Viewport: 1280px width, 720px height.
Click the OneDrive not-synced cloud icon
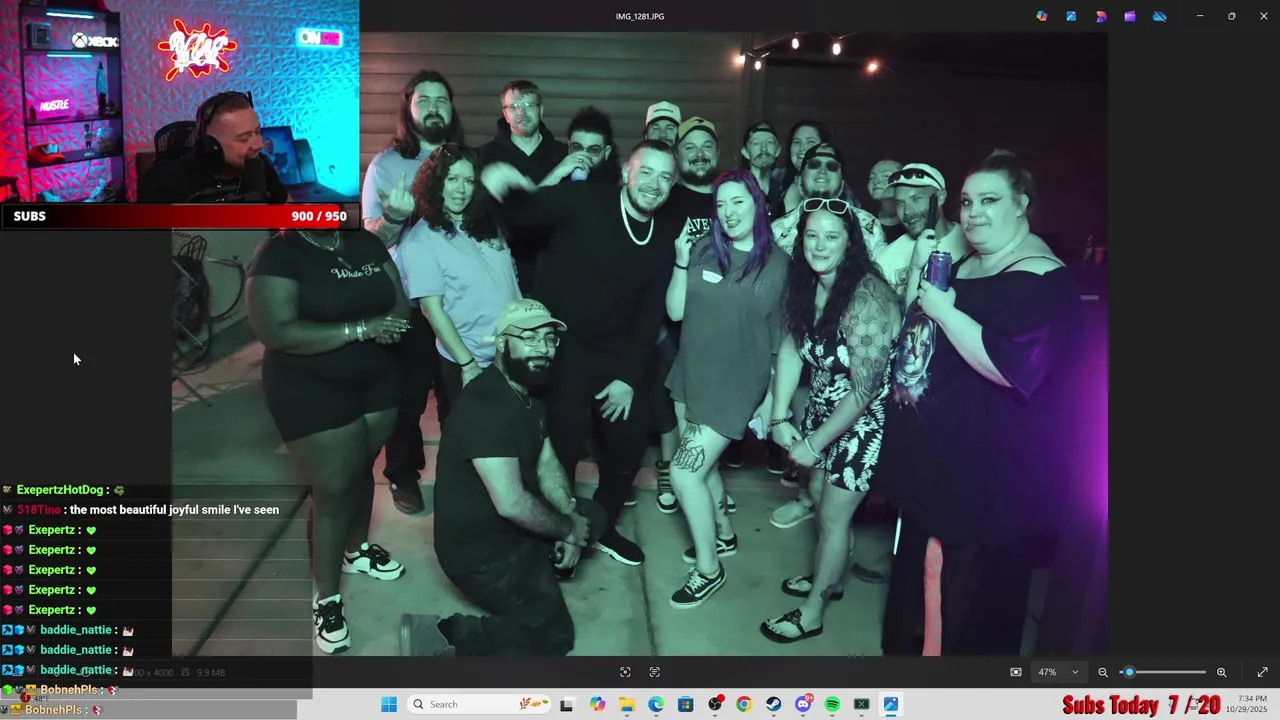pos(1160,16)
